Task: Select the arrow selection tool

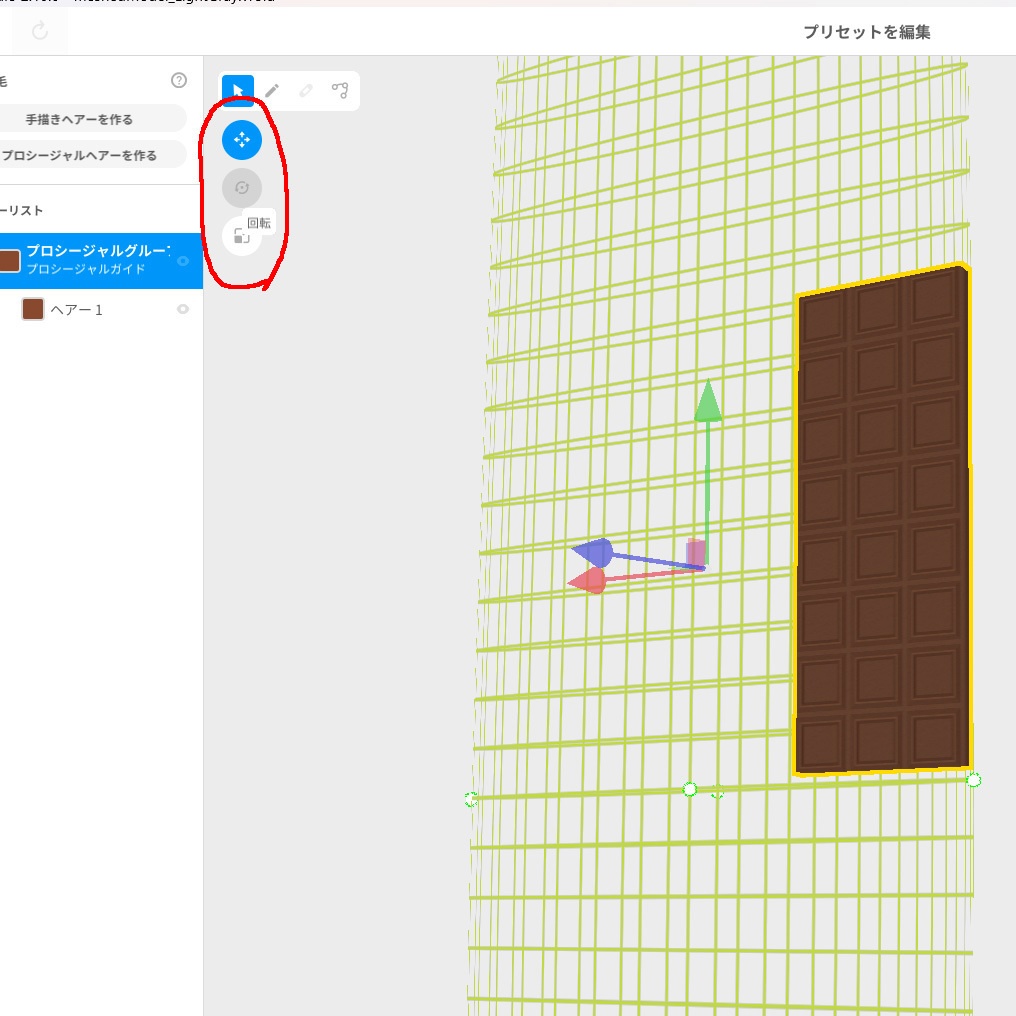Action: tap(238, 90)
